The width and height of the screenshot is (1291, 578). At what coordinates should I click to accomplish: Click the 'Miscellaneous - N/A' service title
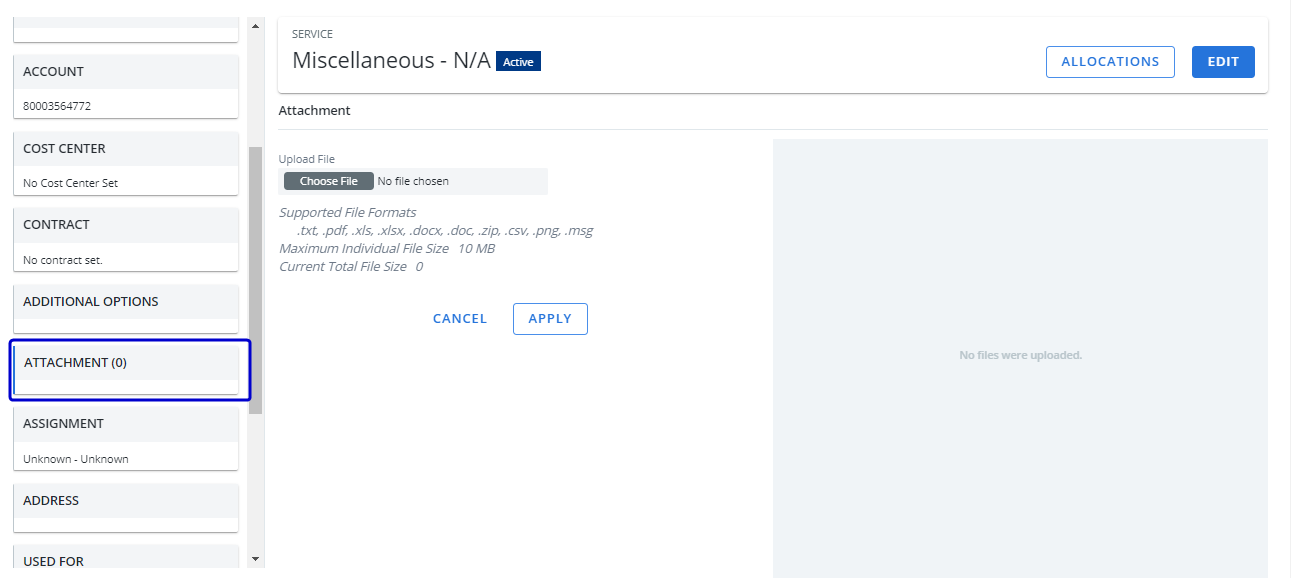[391, 61]
